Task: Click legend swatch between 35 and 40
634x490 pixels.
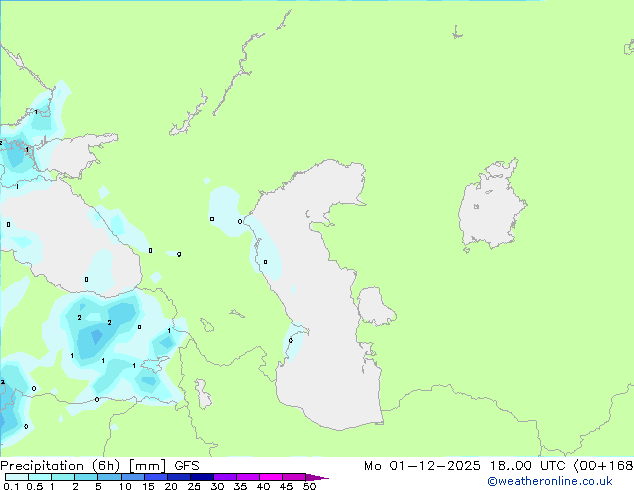Action: (x=247, y=477)
